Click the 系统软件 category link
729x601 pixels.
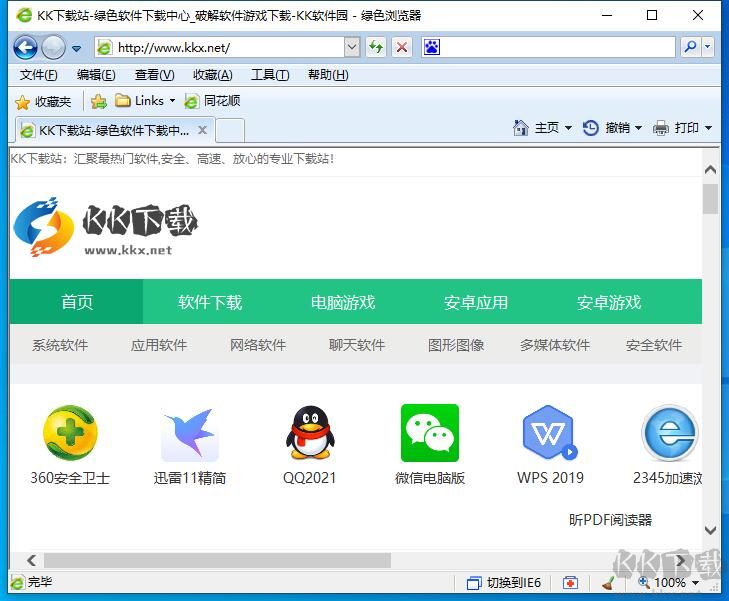click(60, 345)
